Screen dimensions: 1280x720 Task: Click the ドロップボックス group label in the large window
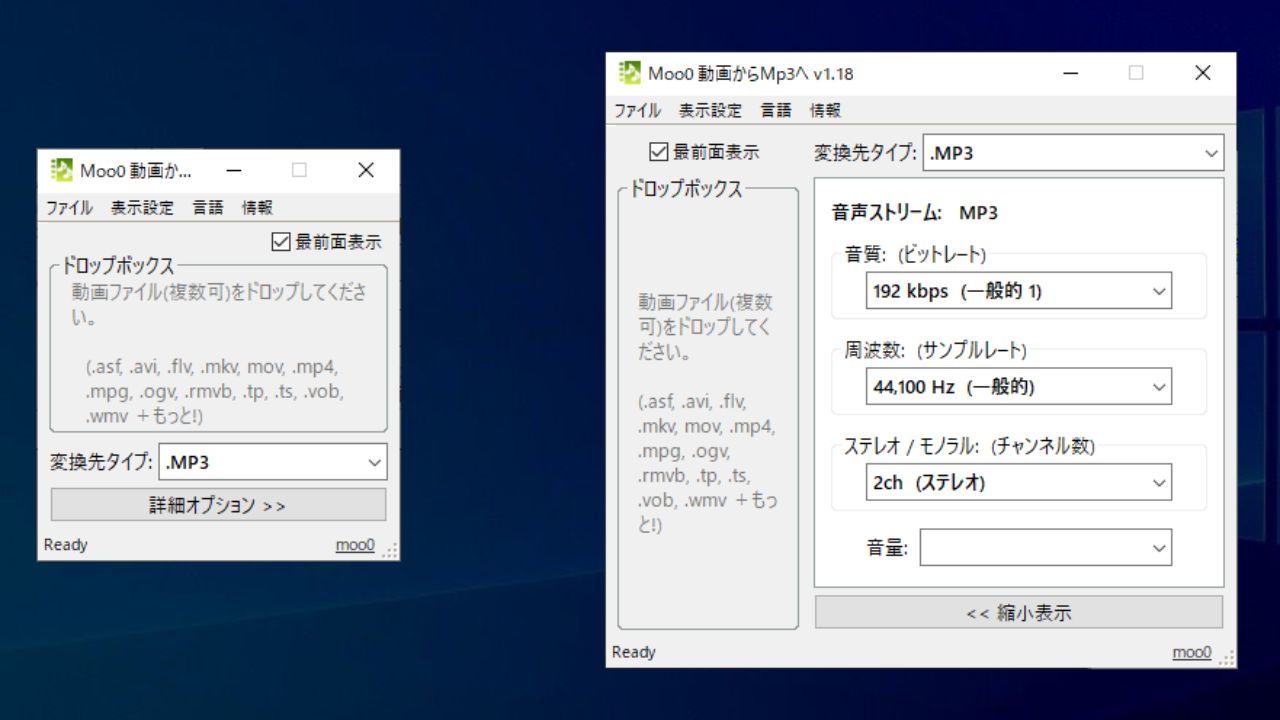(686, 188)
